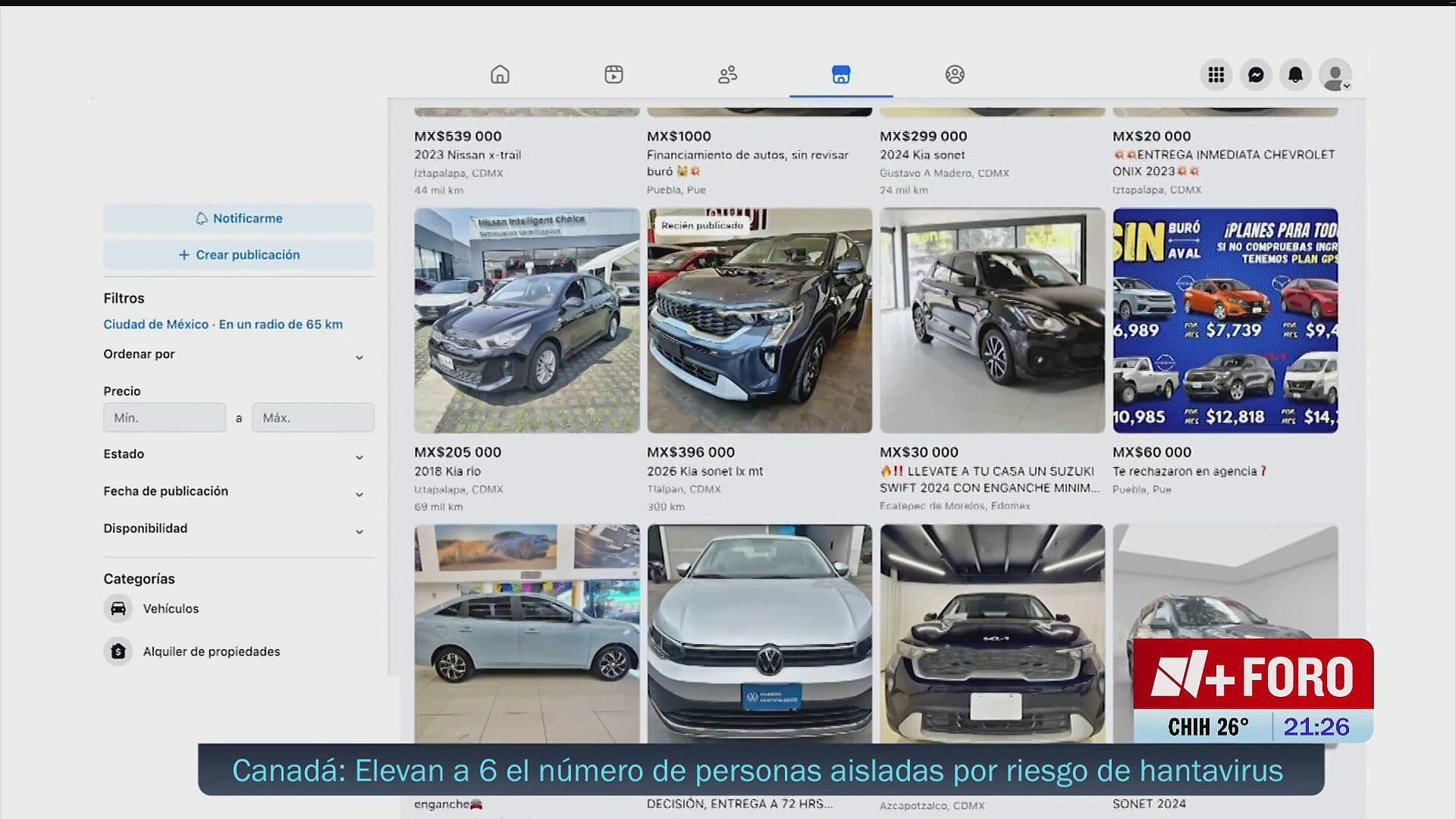Image resolution: width=1456 pixels, height=819 pixels.
Task: Change location Ciudad de México radius link
Action: click(223, 324)
